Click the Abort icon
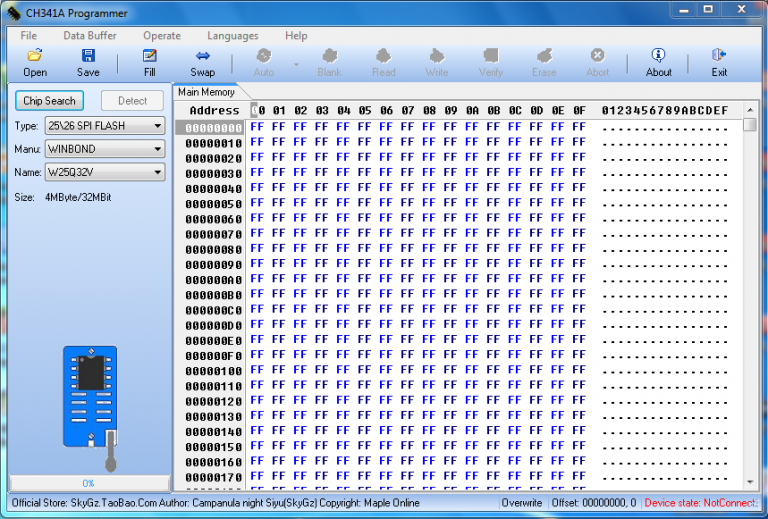 click(597, 55)
